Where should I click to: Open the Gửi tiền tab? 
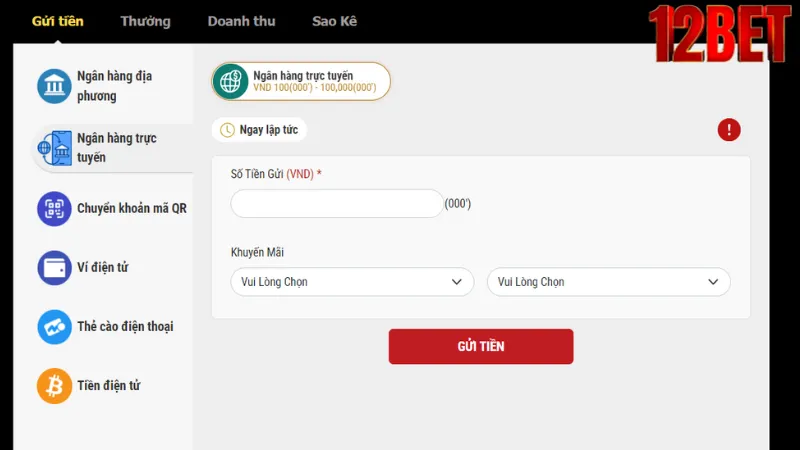tap(58, 21)
